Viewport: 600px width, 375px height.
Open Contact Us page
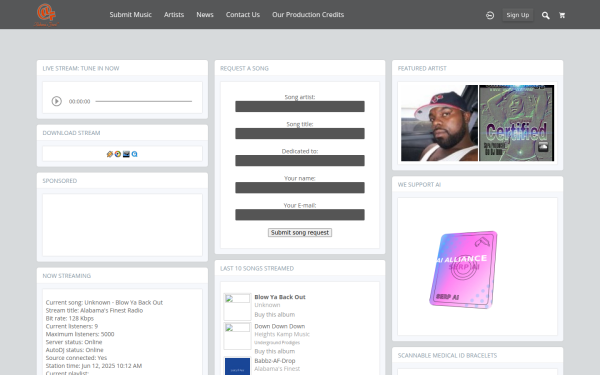(243, 15)
